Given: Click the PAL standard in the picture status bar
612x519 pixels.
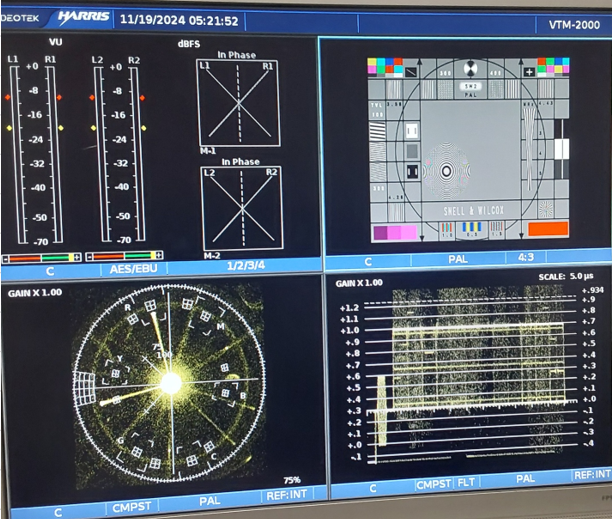Looking at the screenshot, I should [458, 259].
